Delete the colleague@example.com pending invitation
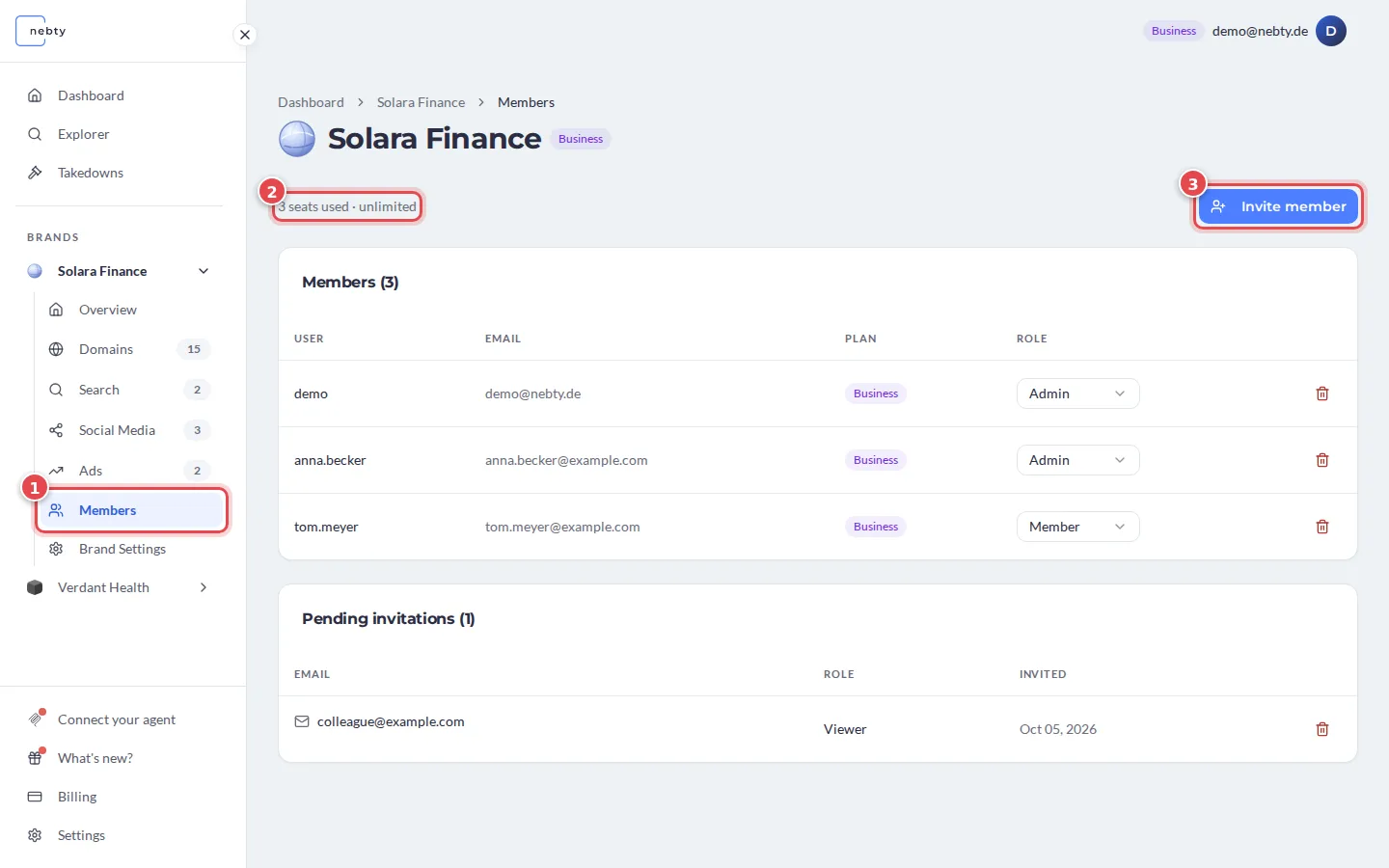Screen dimensions: 1389x868 point(1322,729)
